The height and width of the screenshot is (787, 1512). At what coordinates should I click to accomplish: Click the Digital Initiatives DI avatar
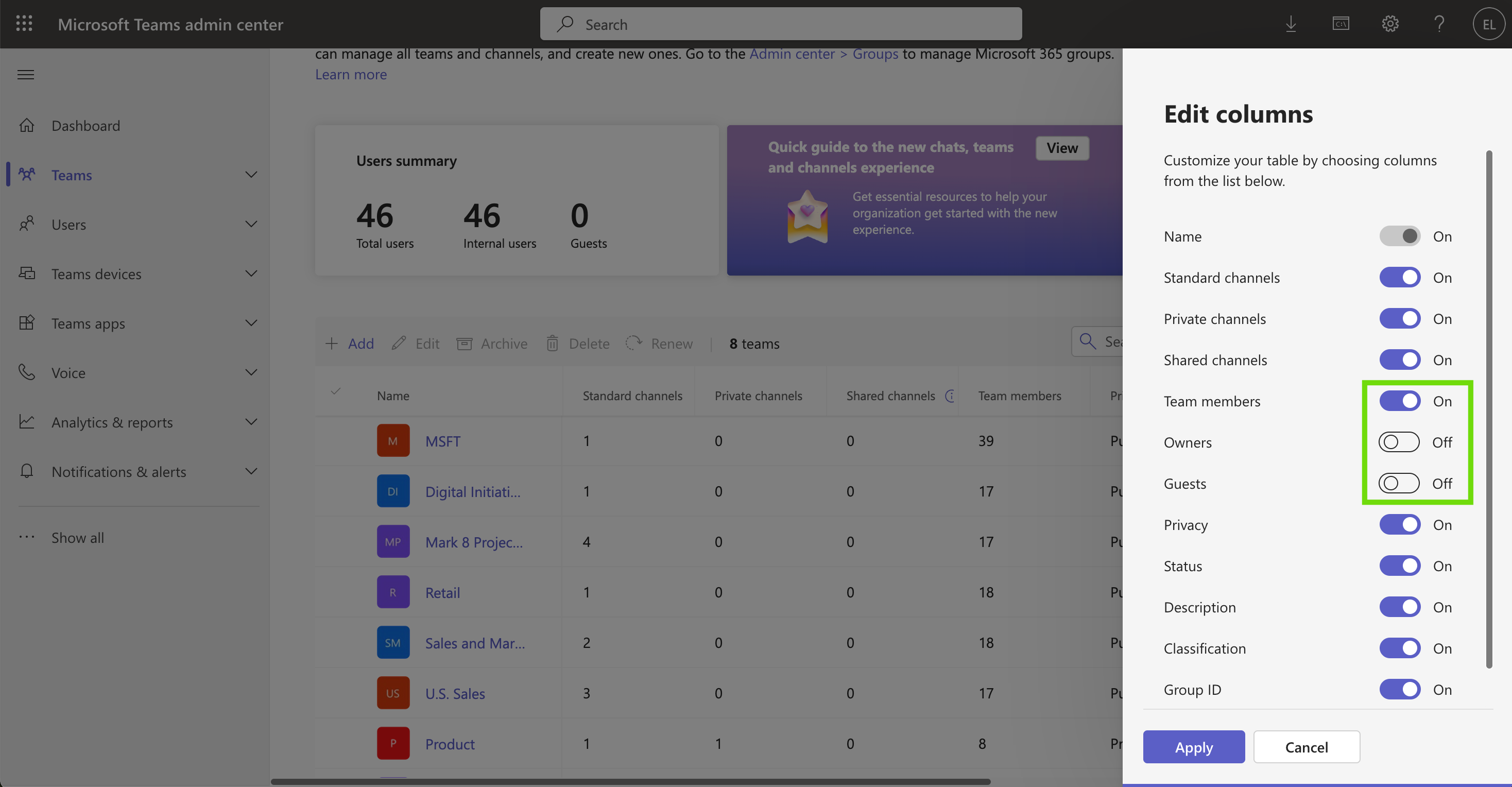point(392,491)
